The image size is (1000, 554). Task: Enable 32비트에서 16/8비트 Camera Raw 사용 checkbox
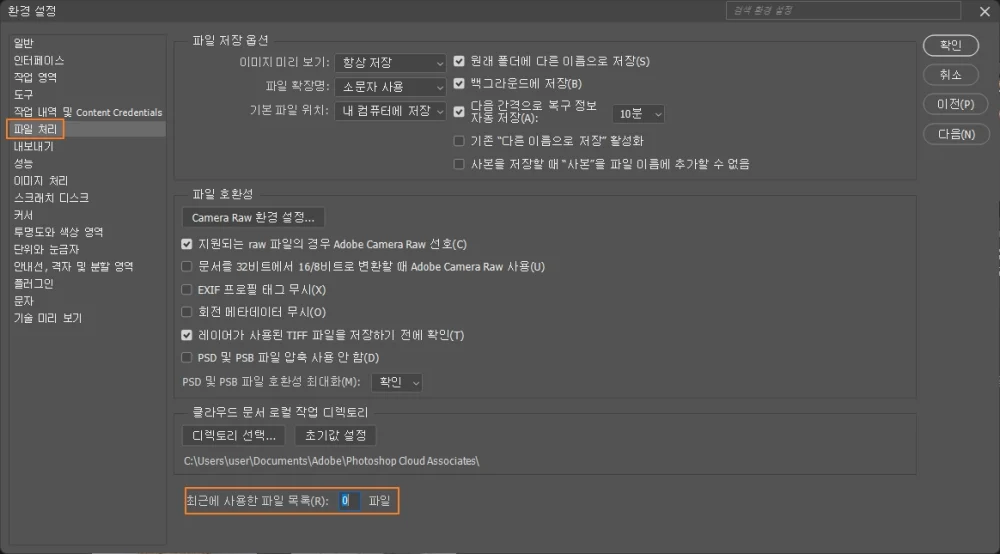pos(186,266)
